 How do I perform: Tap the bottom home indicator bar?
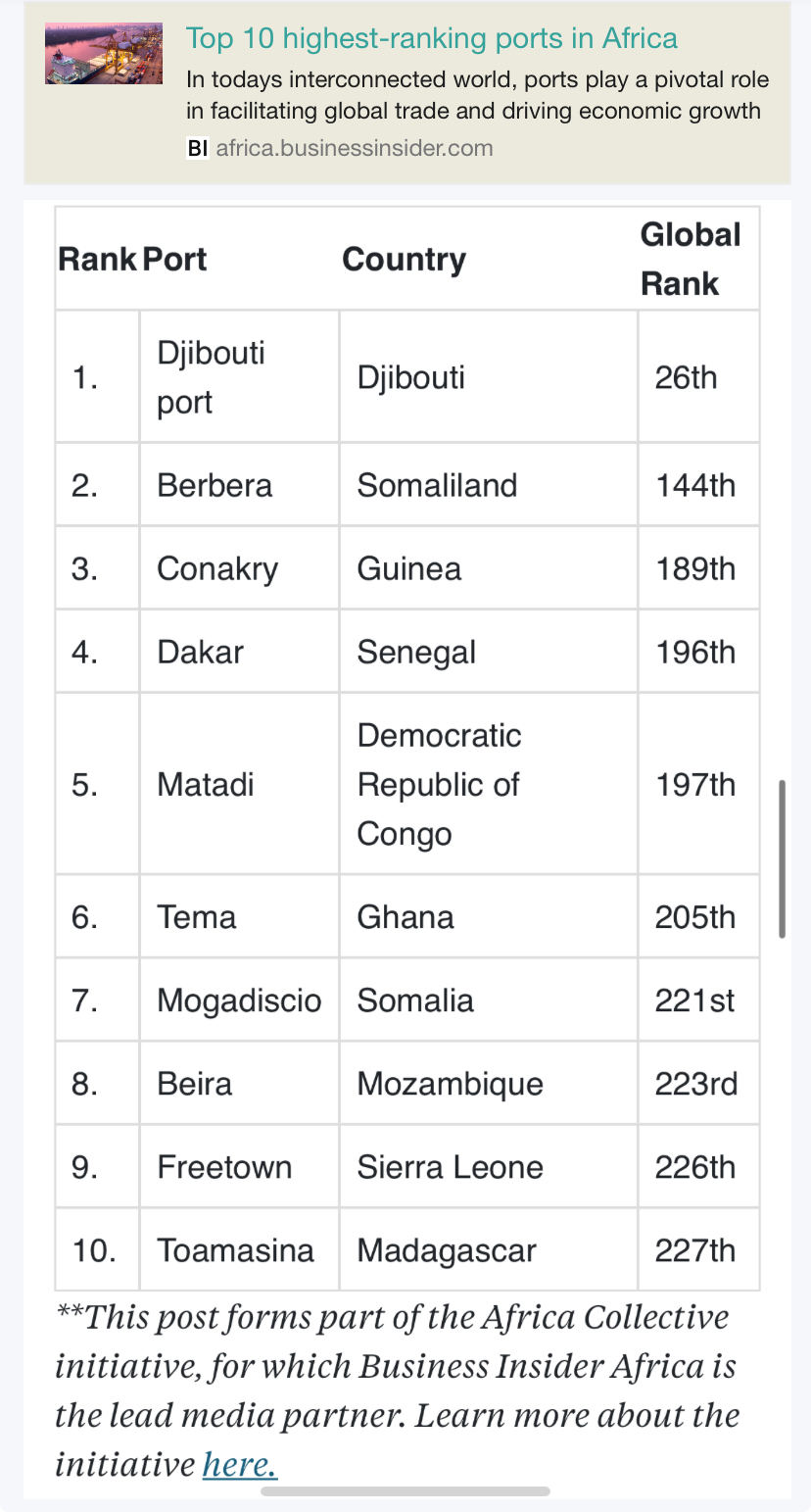[x=405, y=1491]
